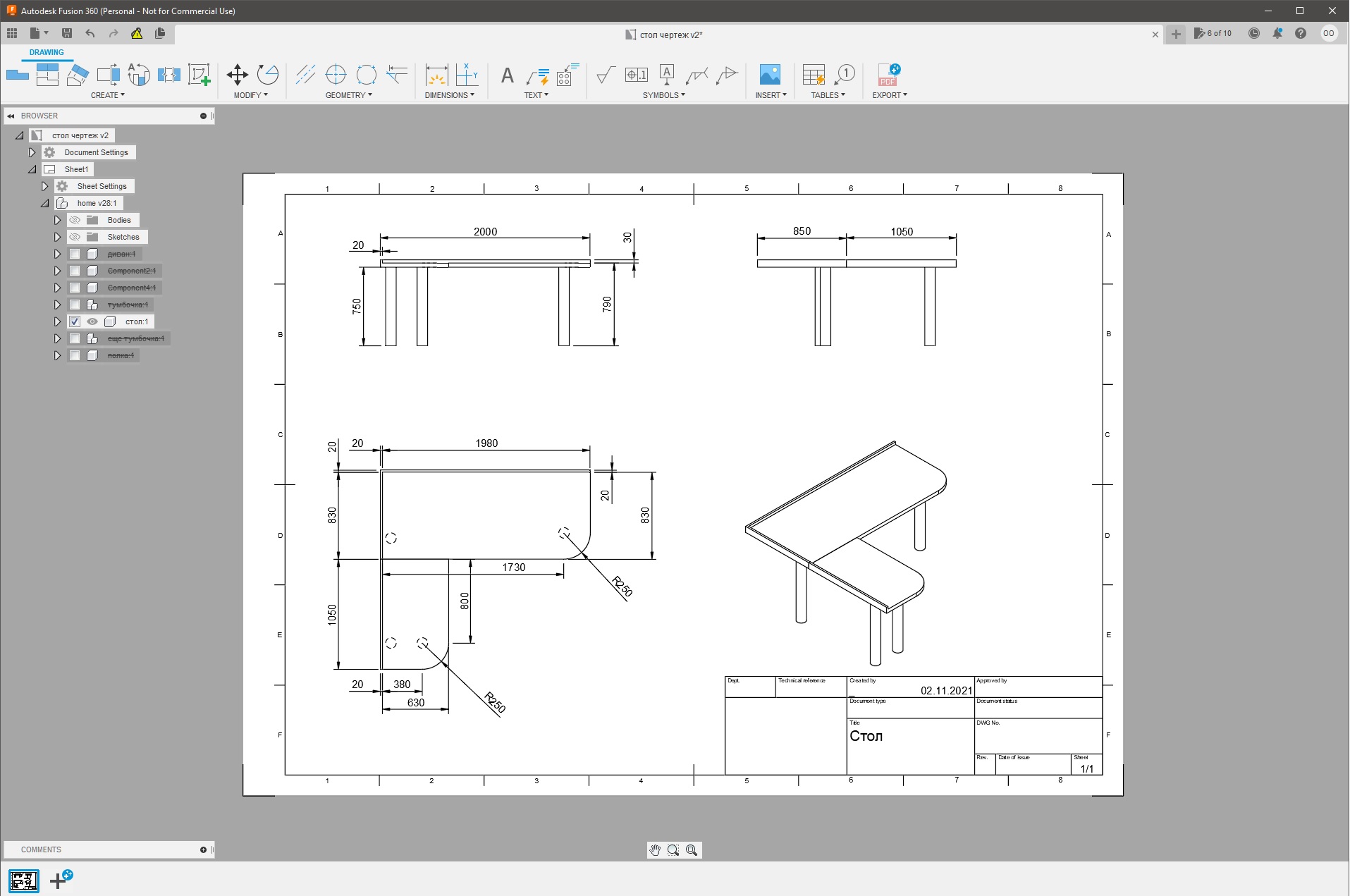
Task: Open the MODIFY dropdown menu
Action: [x=251, y=95]
